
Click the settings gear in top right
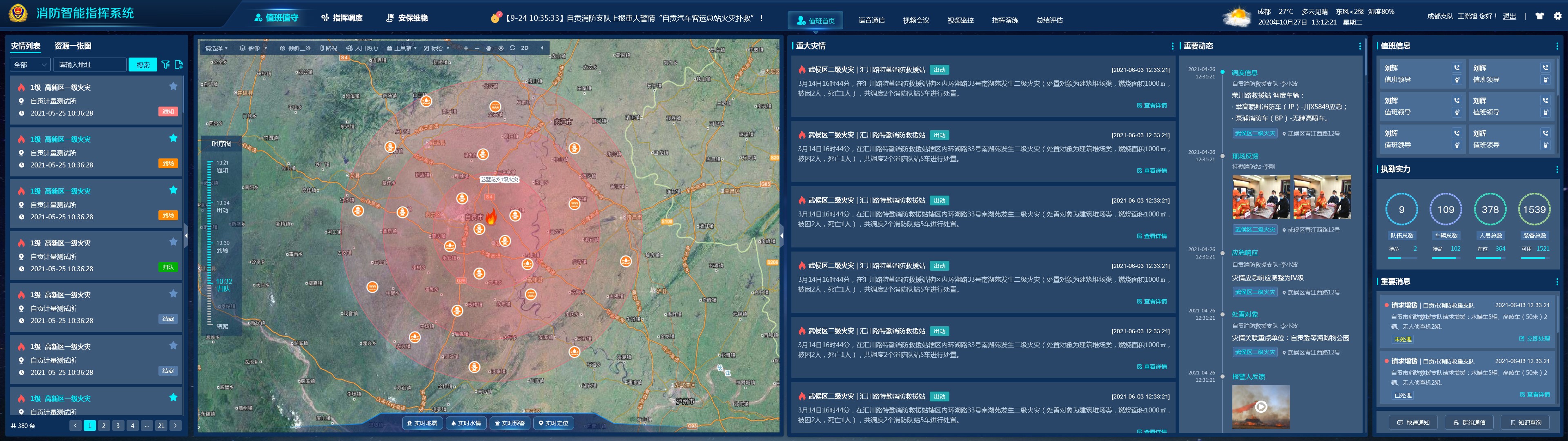pyautogui.click(x=1557, y=16)
